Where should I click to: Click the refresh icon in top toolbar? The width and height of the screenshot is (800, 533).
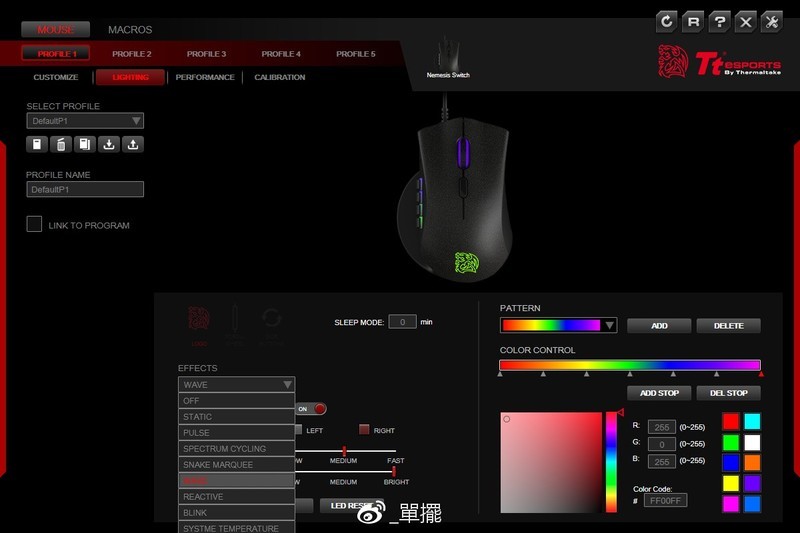click(x=666, y=22)
